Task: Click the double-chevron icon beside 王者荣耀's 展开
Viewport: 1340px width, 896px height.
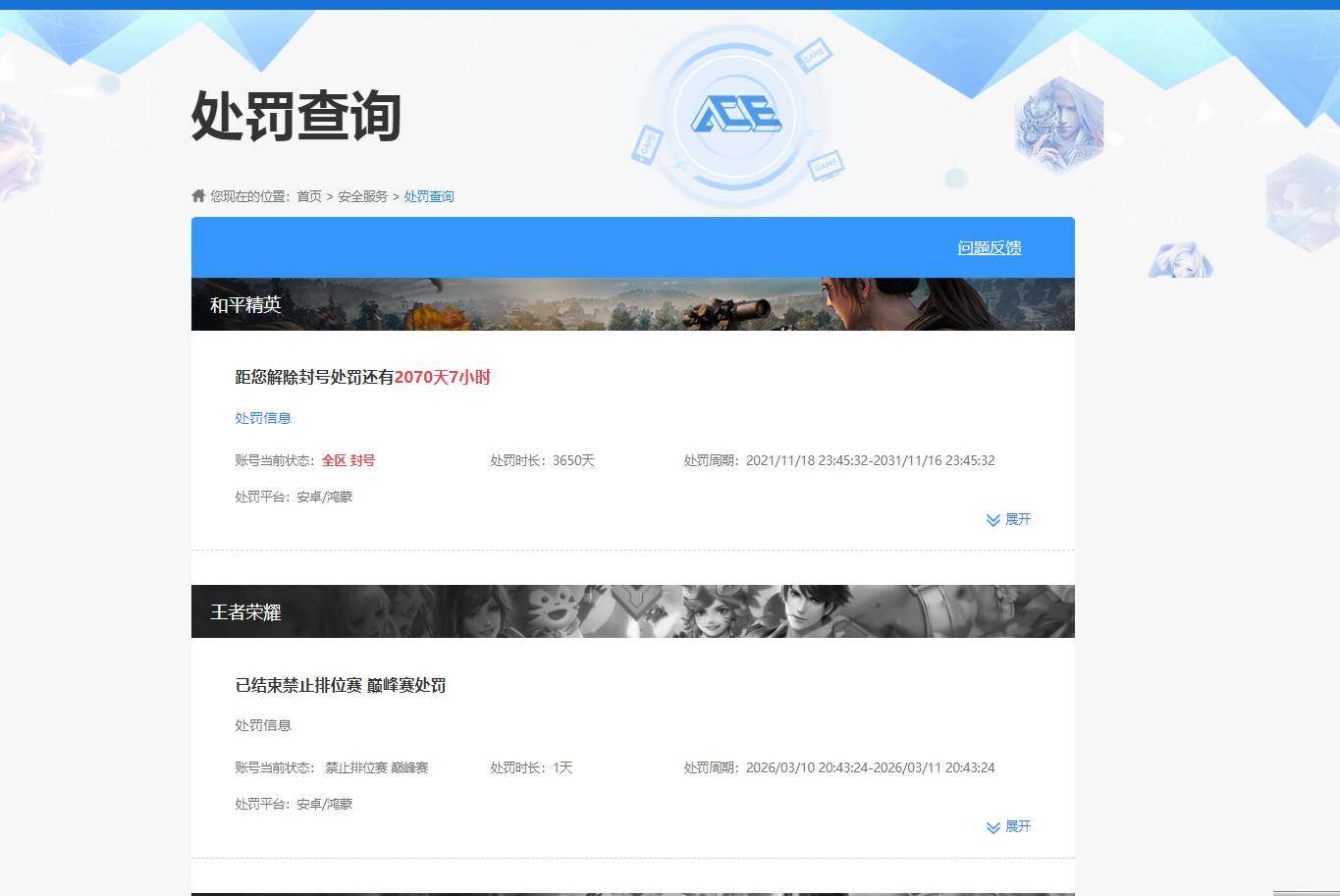Action: 992,826
